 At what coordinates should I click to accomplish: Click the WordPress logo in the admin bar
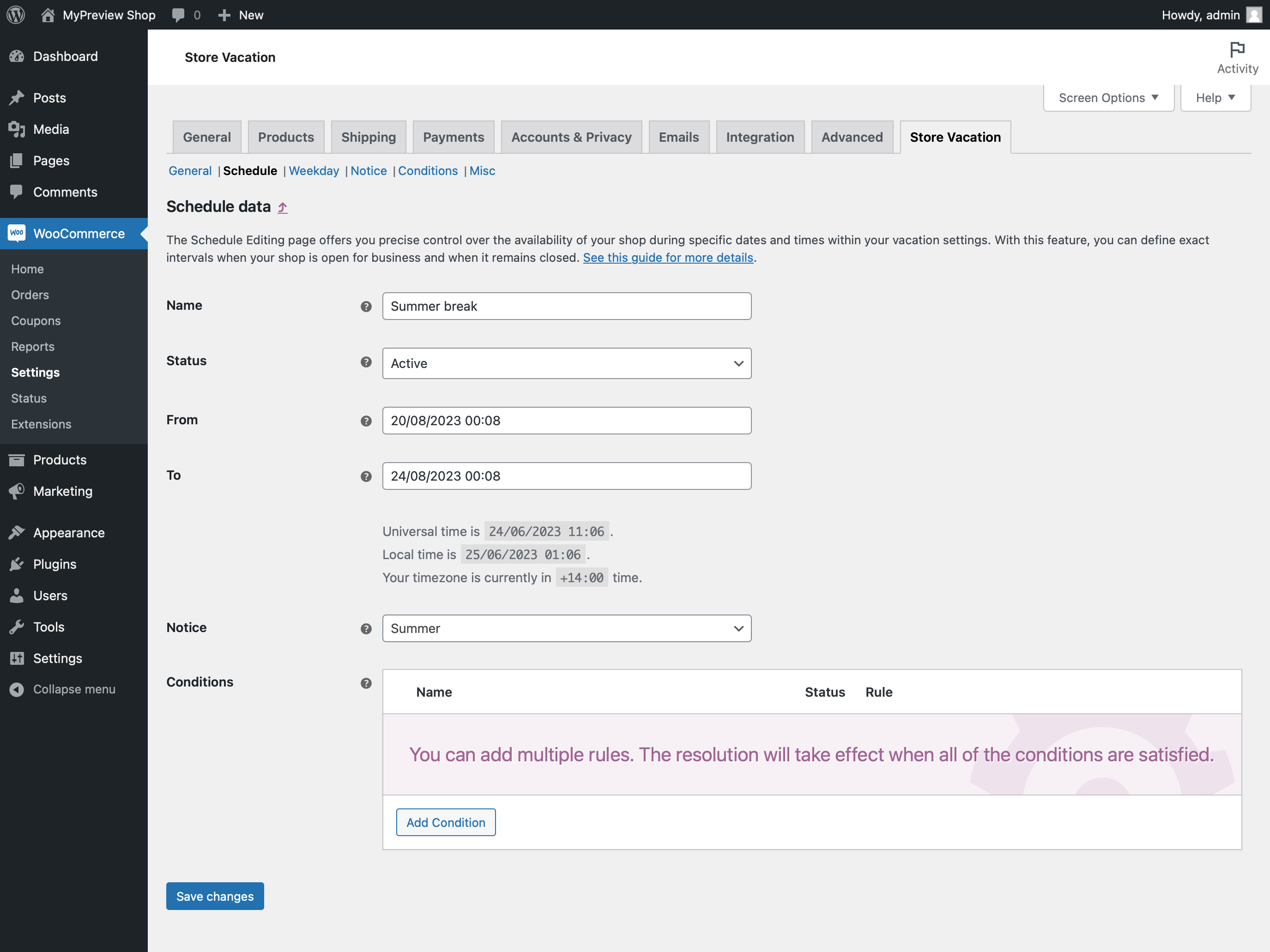click(15, 14)
